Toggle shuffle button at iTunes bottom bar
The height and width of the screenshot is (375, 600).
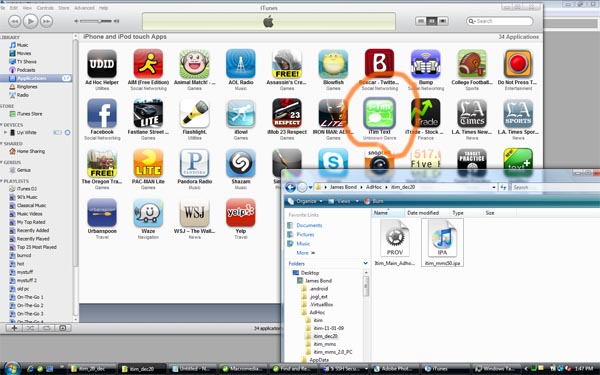(30, 328)
